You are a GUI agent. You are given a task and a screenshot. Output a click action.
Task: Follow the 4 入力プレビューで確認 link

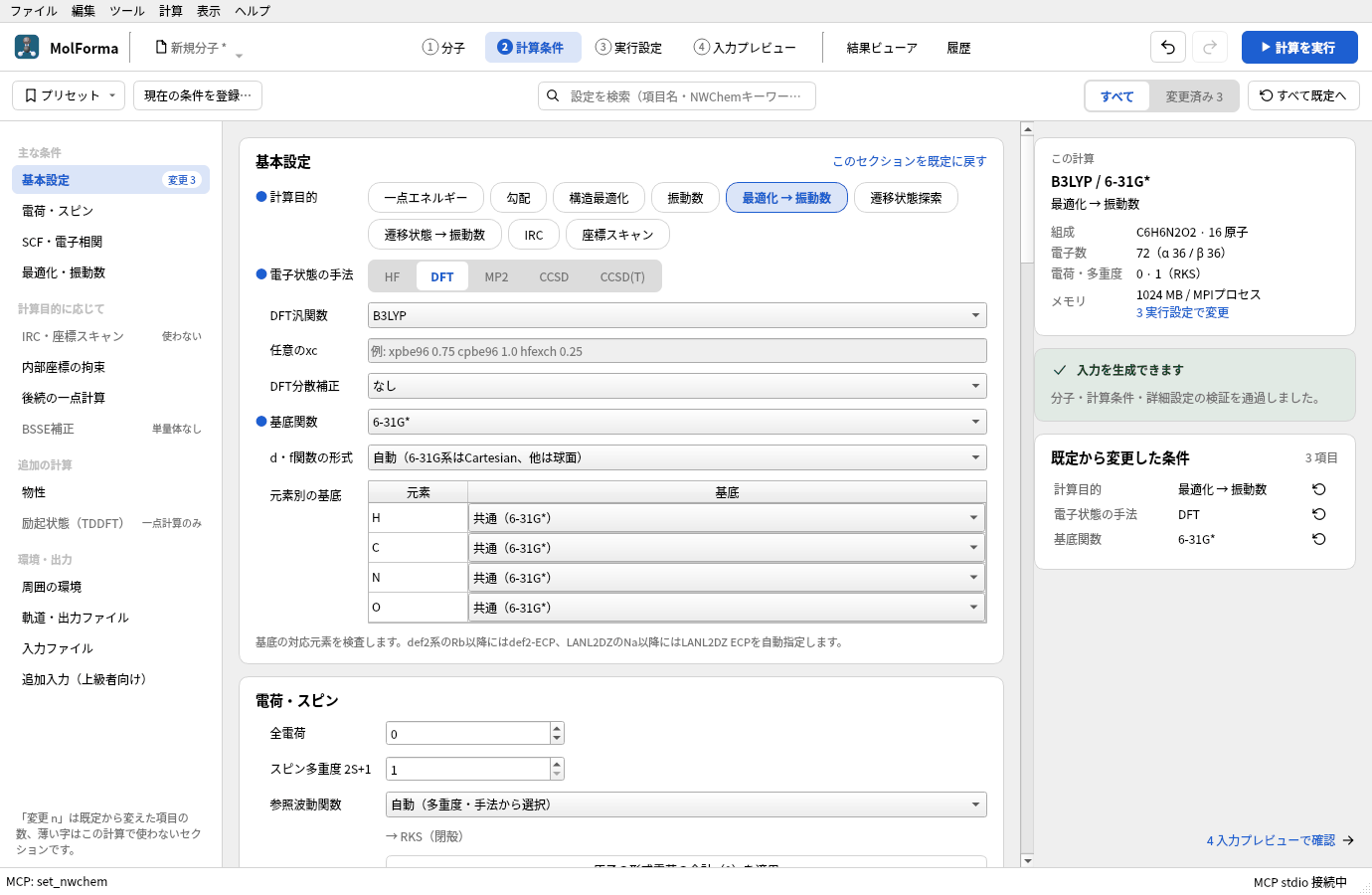(1280, 840)
